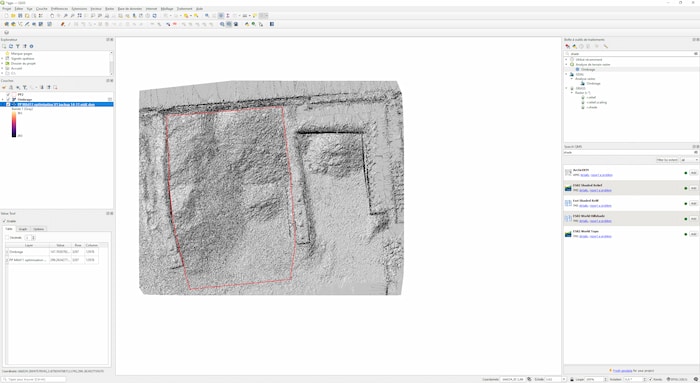Click the Explorateur refresh icon
This screenshot has height=383, width=700.
[11, 46]
